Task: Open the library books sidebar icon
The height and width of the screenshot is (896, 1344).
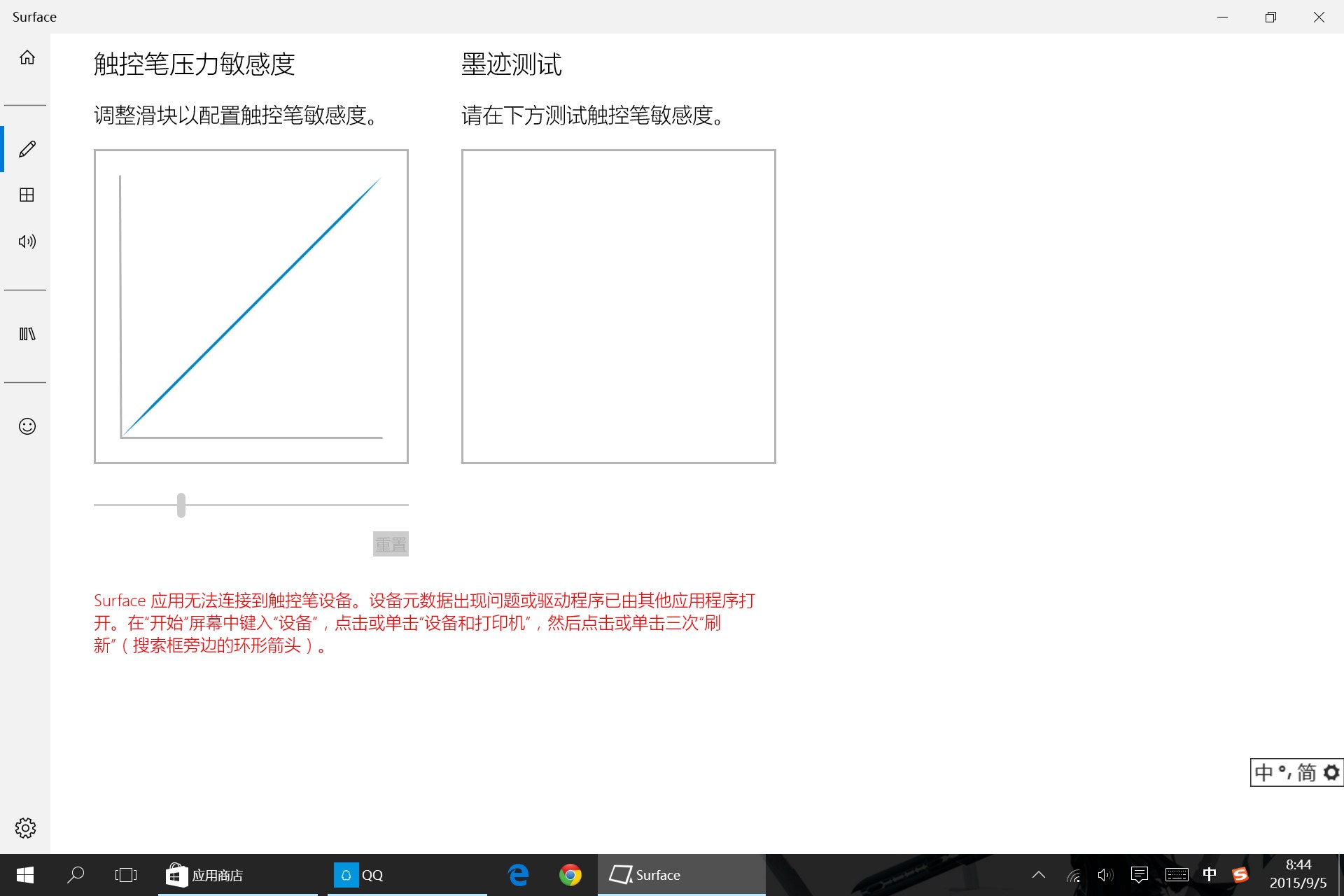Action: point(27,334)
